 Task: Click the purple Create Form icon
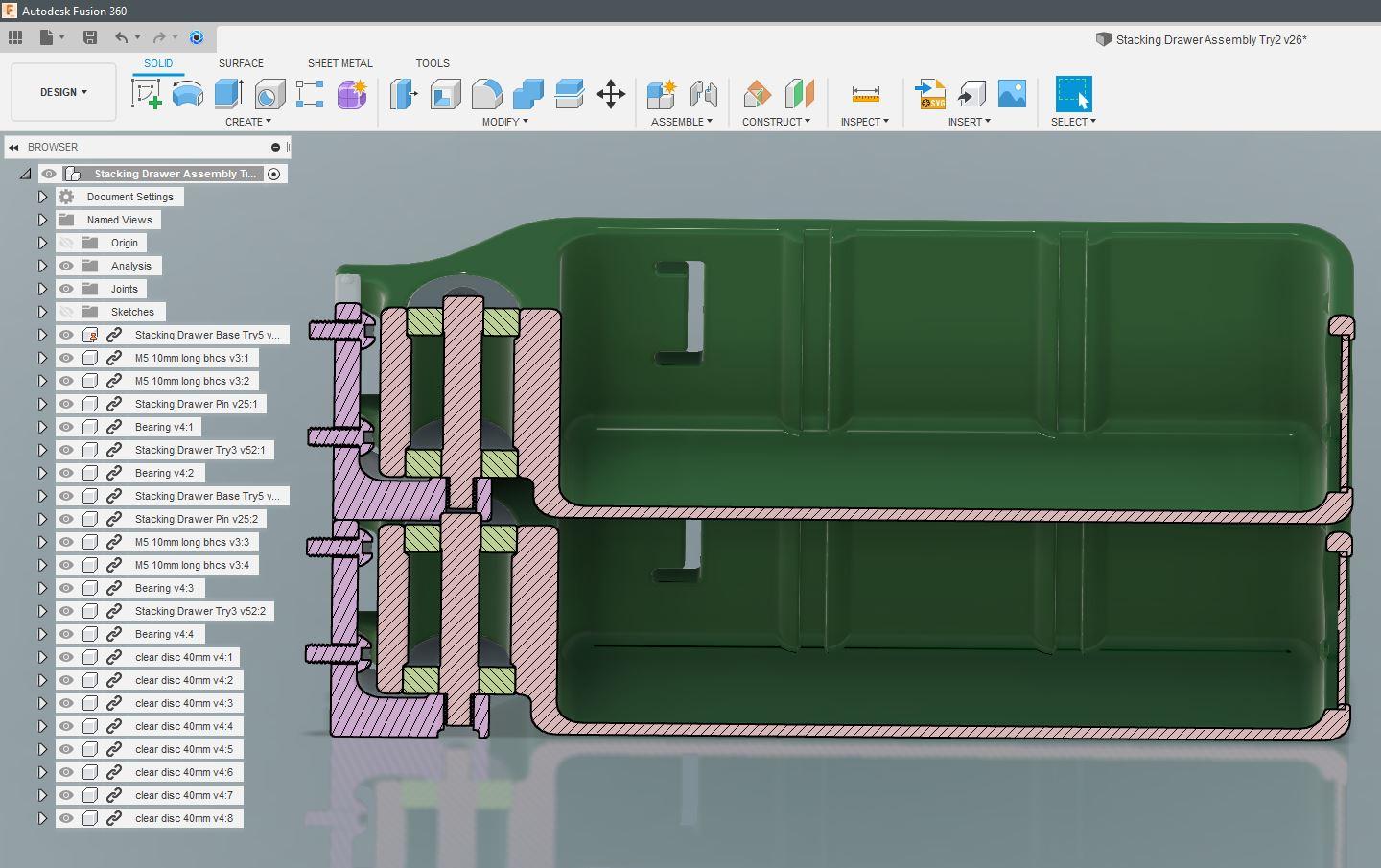tap(351, 93)
